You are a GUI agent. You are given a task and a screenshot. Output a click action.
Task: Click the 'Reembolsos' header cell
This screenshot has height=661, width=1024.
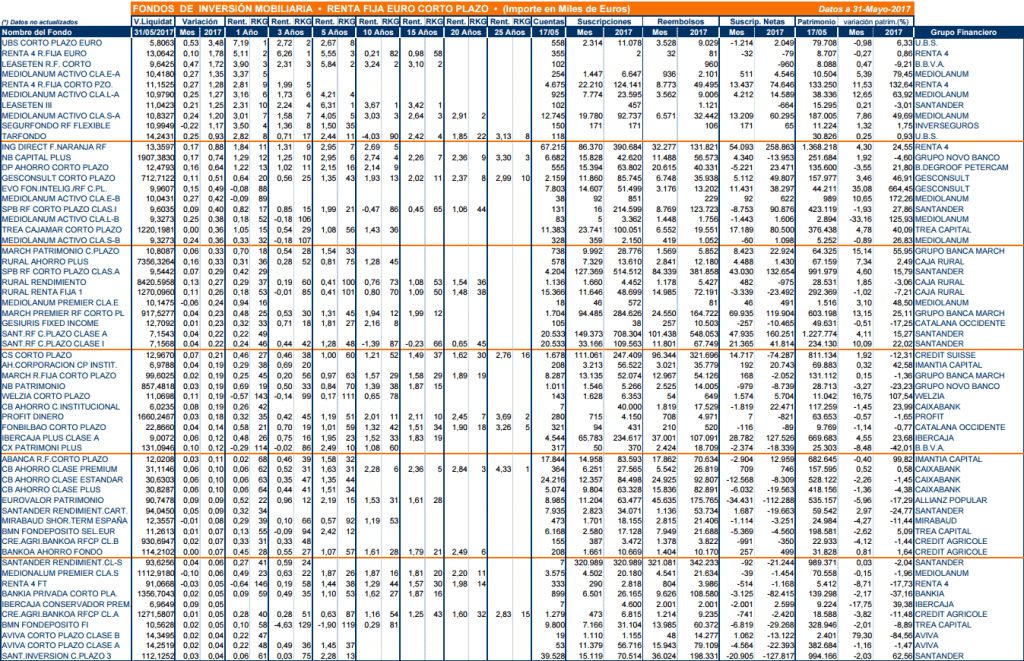[680, 22]
